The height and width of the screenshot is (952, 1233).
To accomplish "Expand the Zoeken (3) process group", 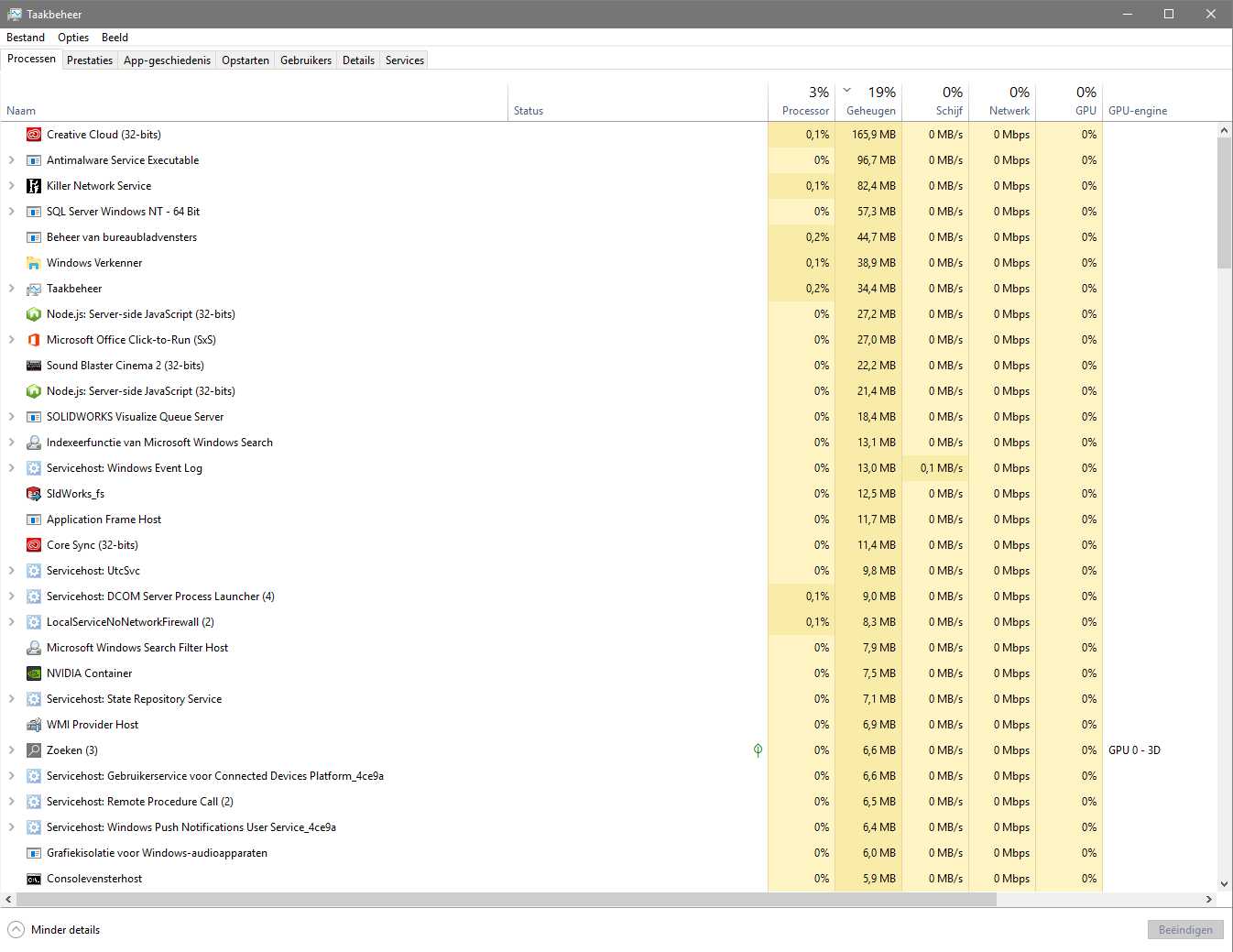I will click(11, 750).
